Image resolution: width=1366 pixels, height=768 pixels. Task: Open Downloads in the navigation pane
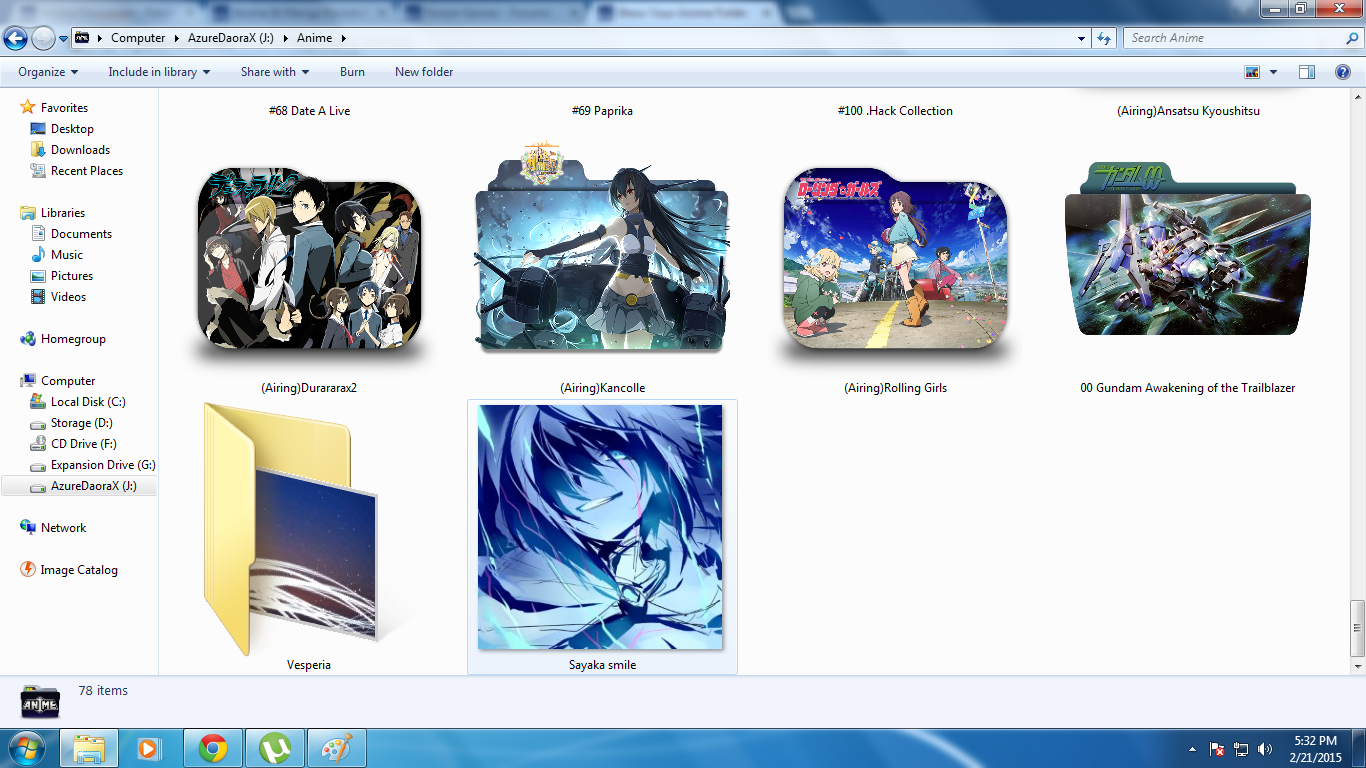click(x=80, y=150)
